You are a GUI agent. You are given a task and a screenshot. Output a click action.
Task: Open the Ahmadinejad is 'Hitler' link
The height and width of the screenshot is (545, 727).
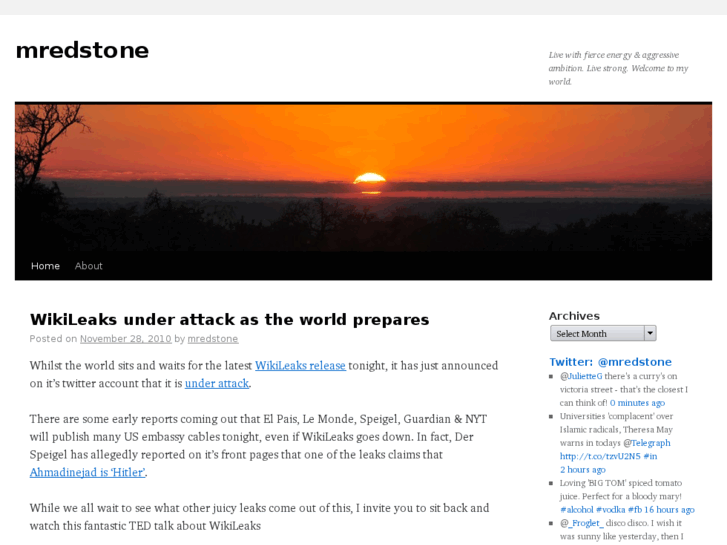click(88, 472)
